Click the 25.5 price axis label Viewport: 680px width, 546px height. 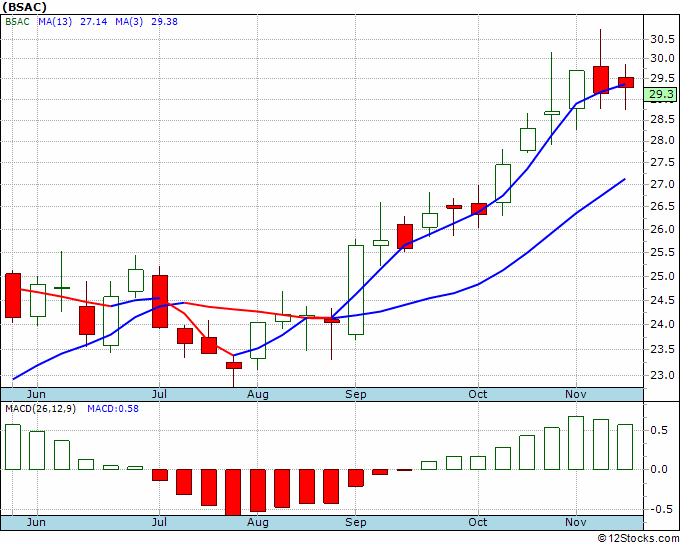662,252
